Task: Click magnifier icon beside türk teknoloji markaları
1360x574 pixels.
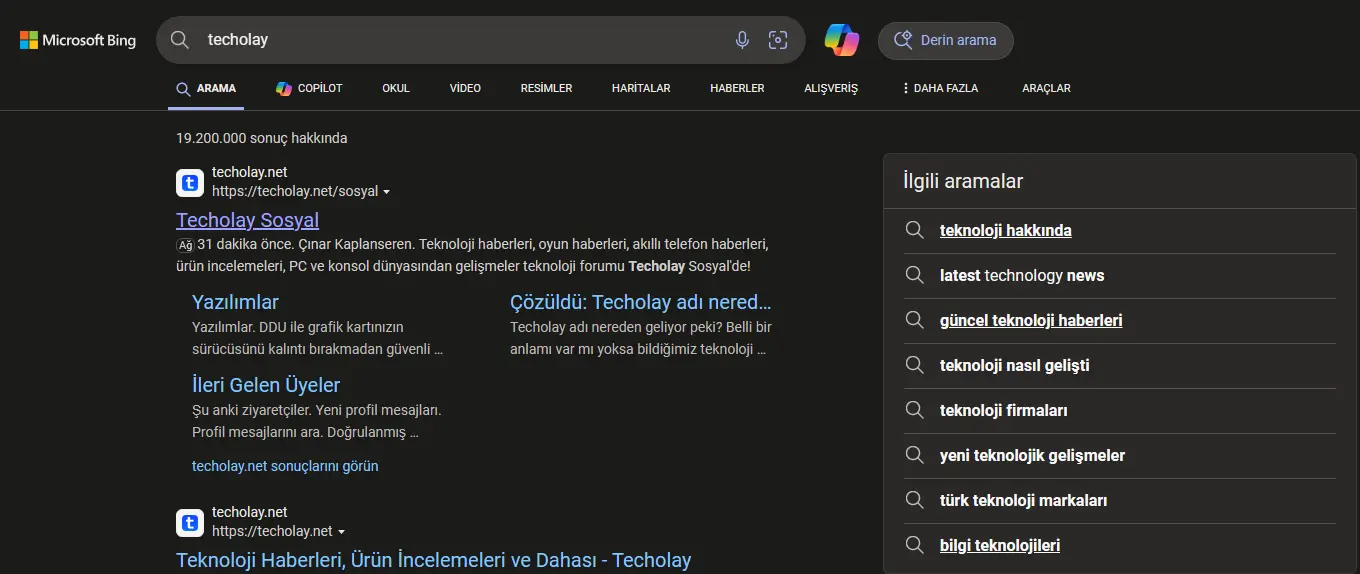Action: click(x=914, y=500)
